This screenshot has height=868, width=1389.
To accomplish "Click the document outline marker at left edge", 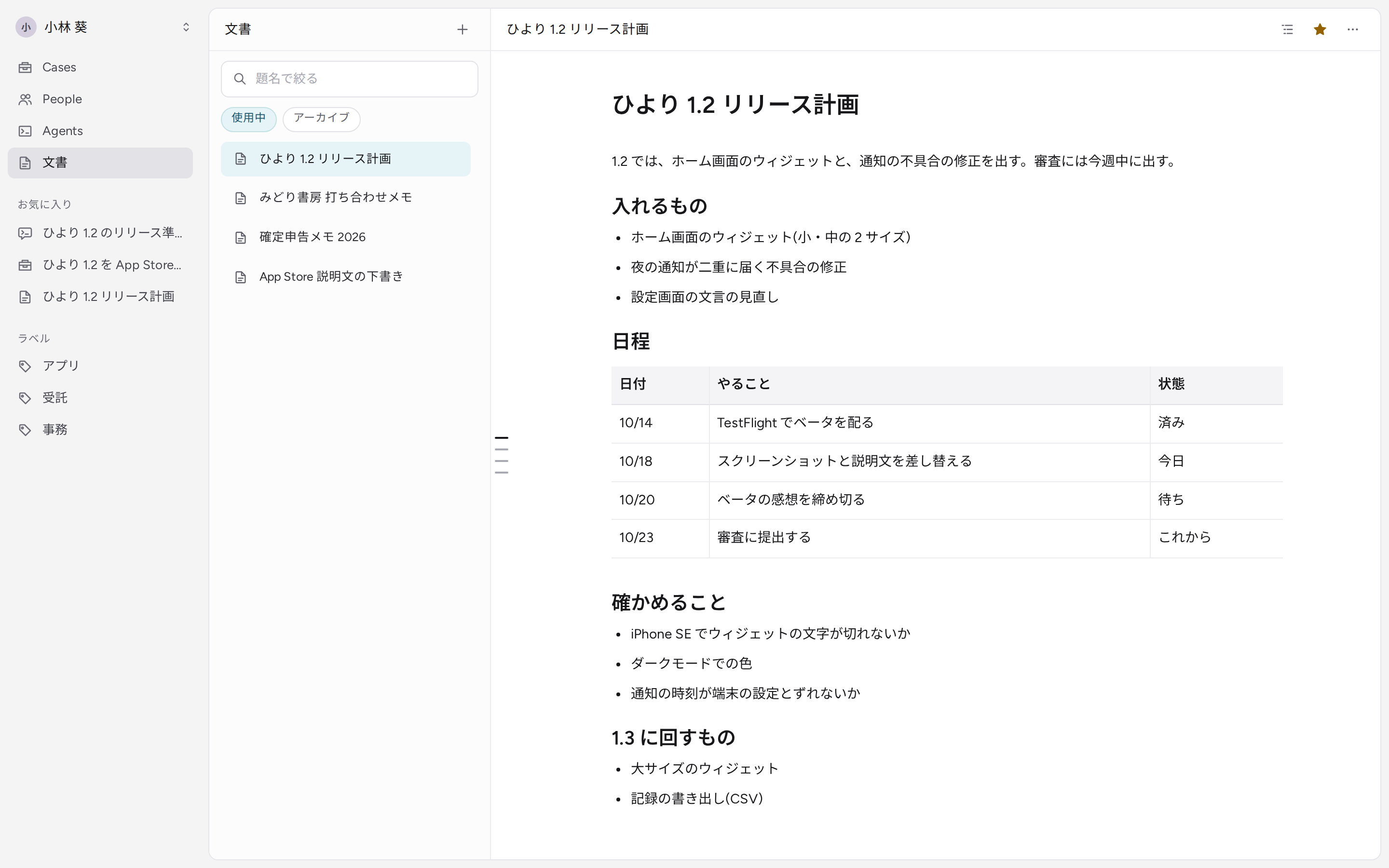I will pyautogui.click(x=502, y=455).
